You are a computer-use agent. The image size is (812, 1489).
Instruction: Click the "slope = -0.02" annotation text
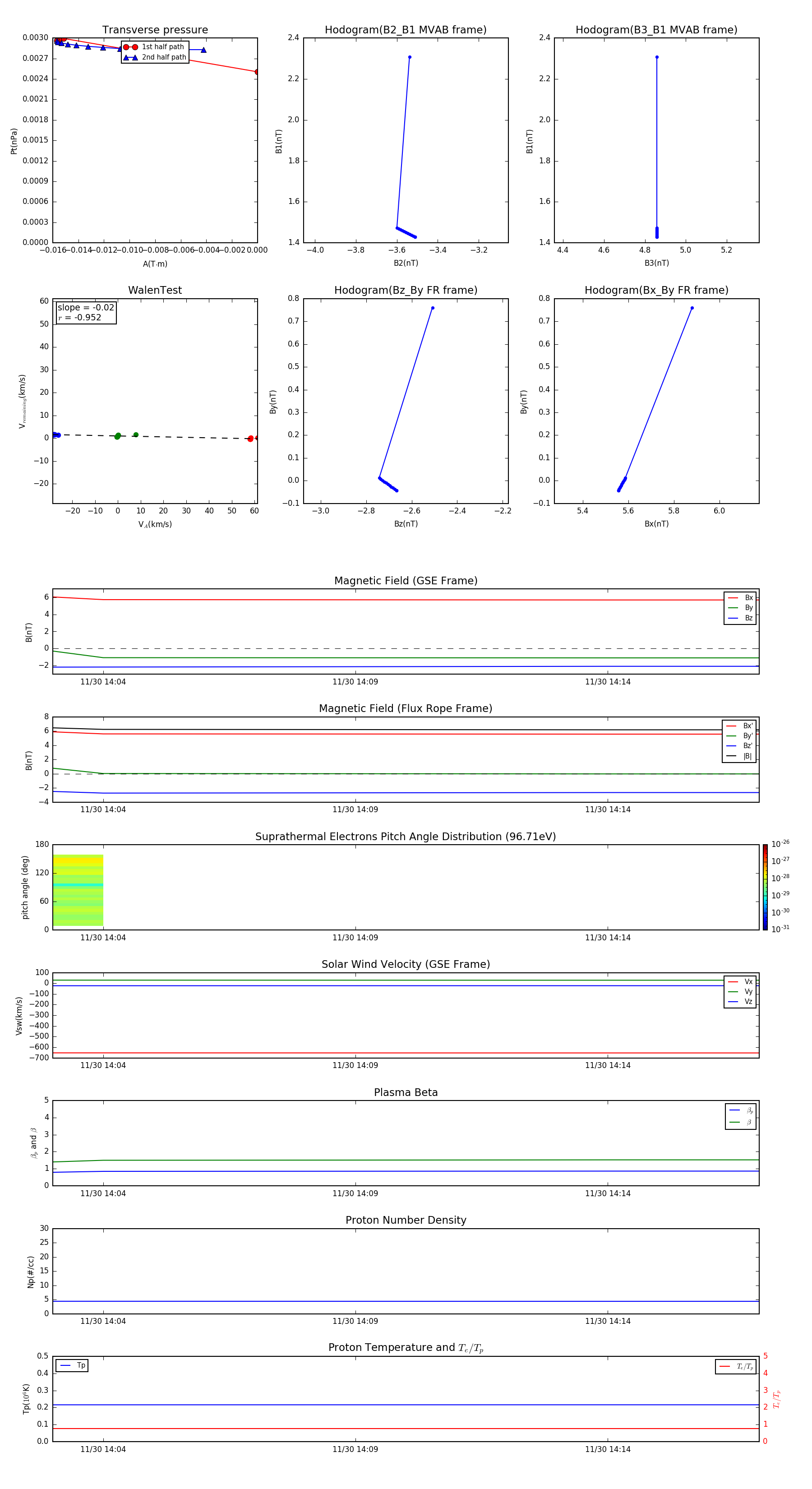tap(86, 308)
